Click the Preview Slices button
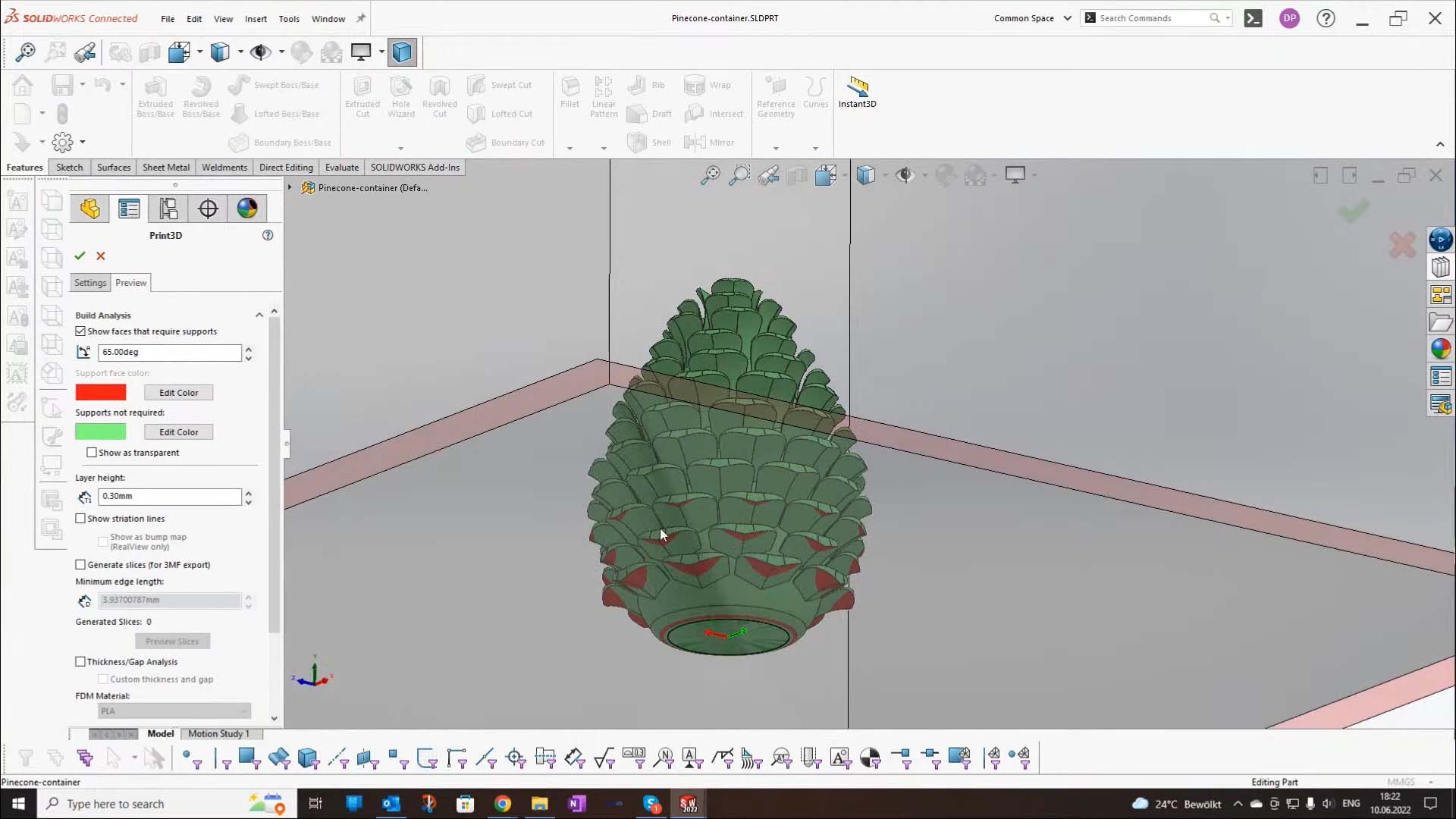The width and height of the screenshot is (1456, 819). [x=172, y=641]
